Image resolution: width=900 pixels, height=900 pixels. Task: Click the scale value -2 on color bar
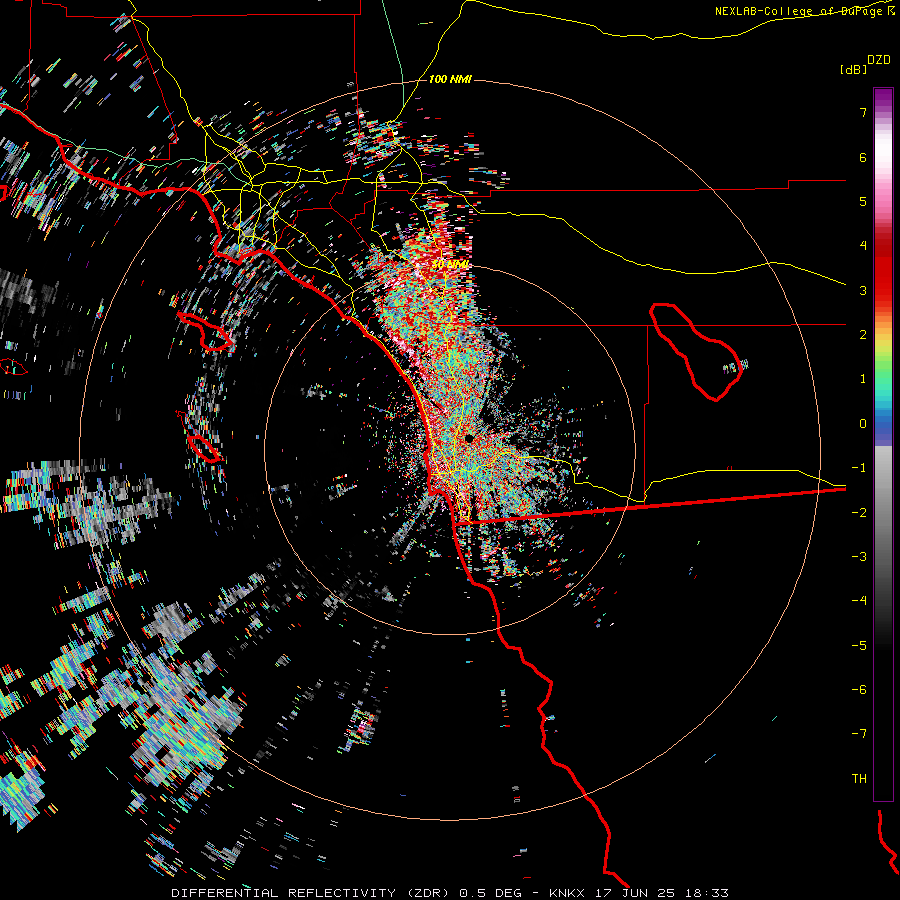[859, 513]
